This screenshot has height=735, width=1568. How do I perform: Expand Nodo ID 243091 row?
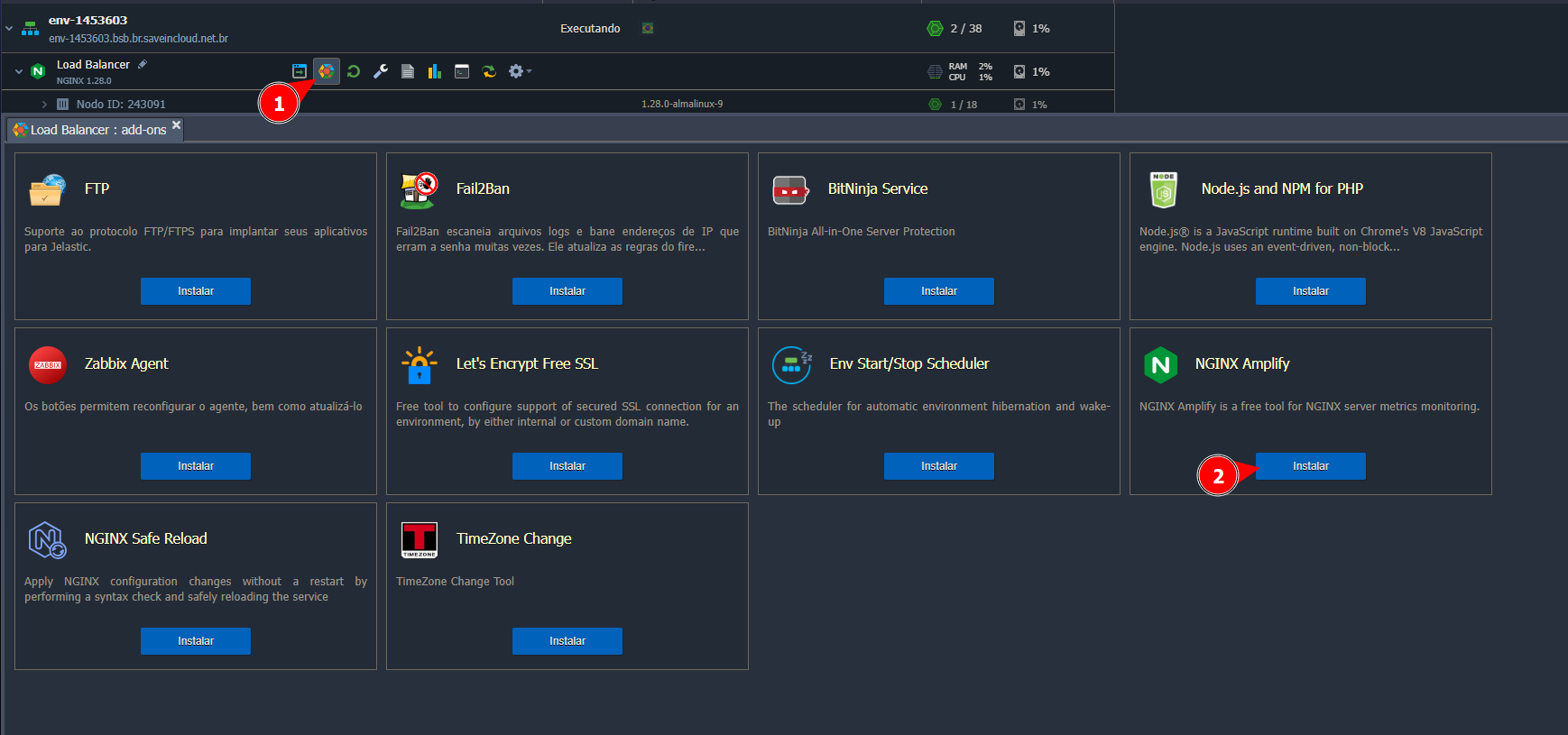click(44, 105)
